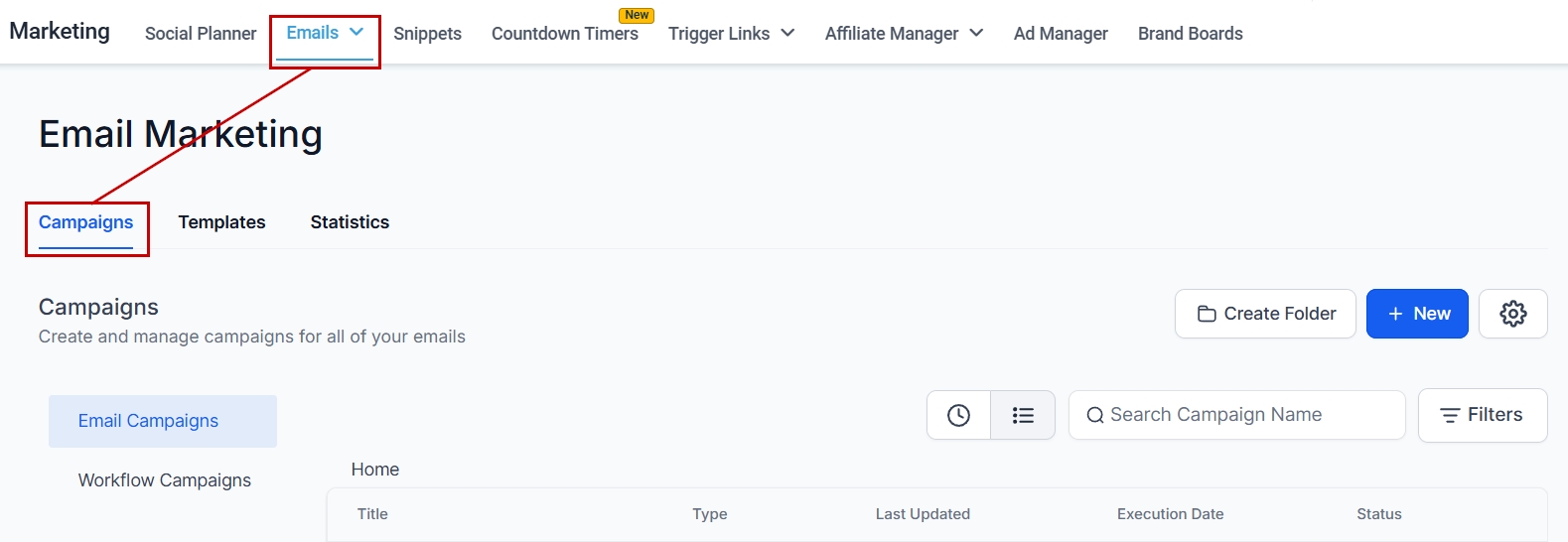Go to Social Planner
1568x542 pixels.
(201, 34)
